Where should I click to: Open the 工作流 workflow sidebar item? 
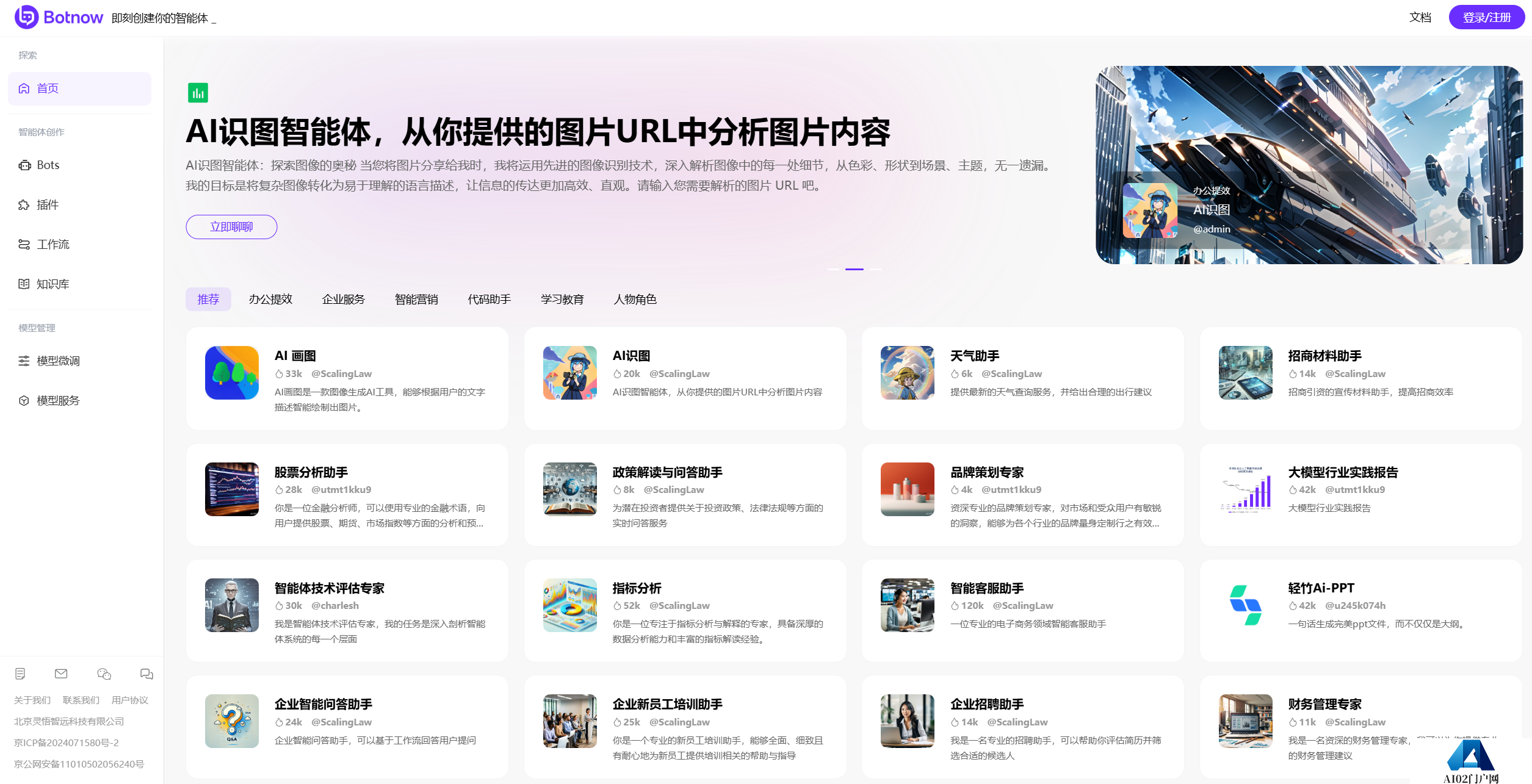click(x=79, y=244)
